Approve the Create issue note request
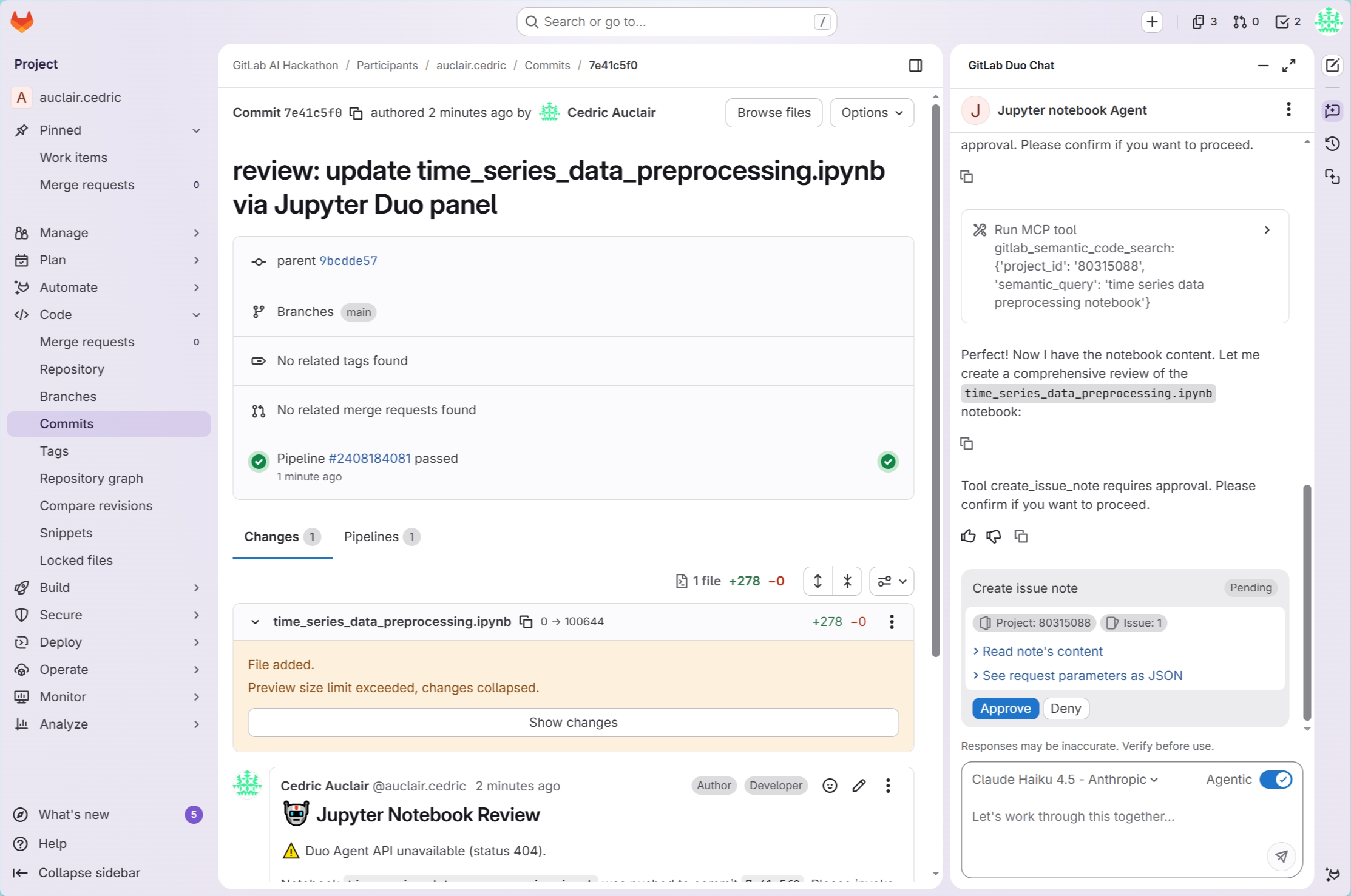Viewport: 1351px width, 896px height. tap(1005, 709)
